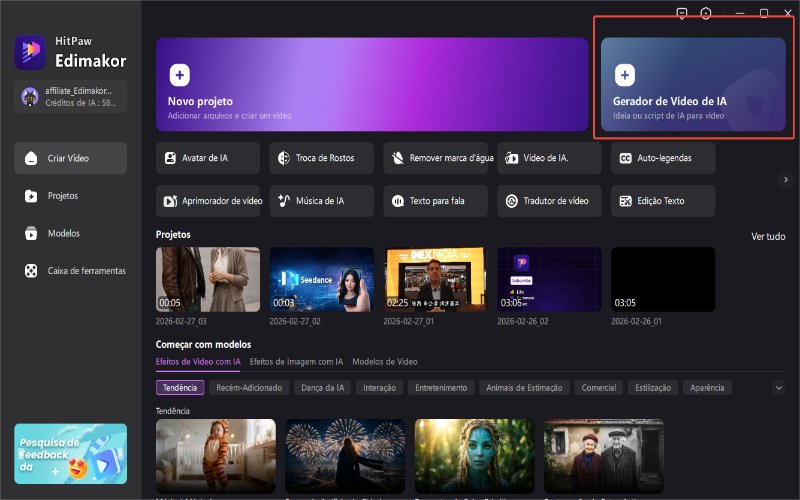Open the baby in tiger costume template
This screenshot has height=500, width=800.
click(216, 456)
